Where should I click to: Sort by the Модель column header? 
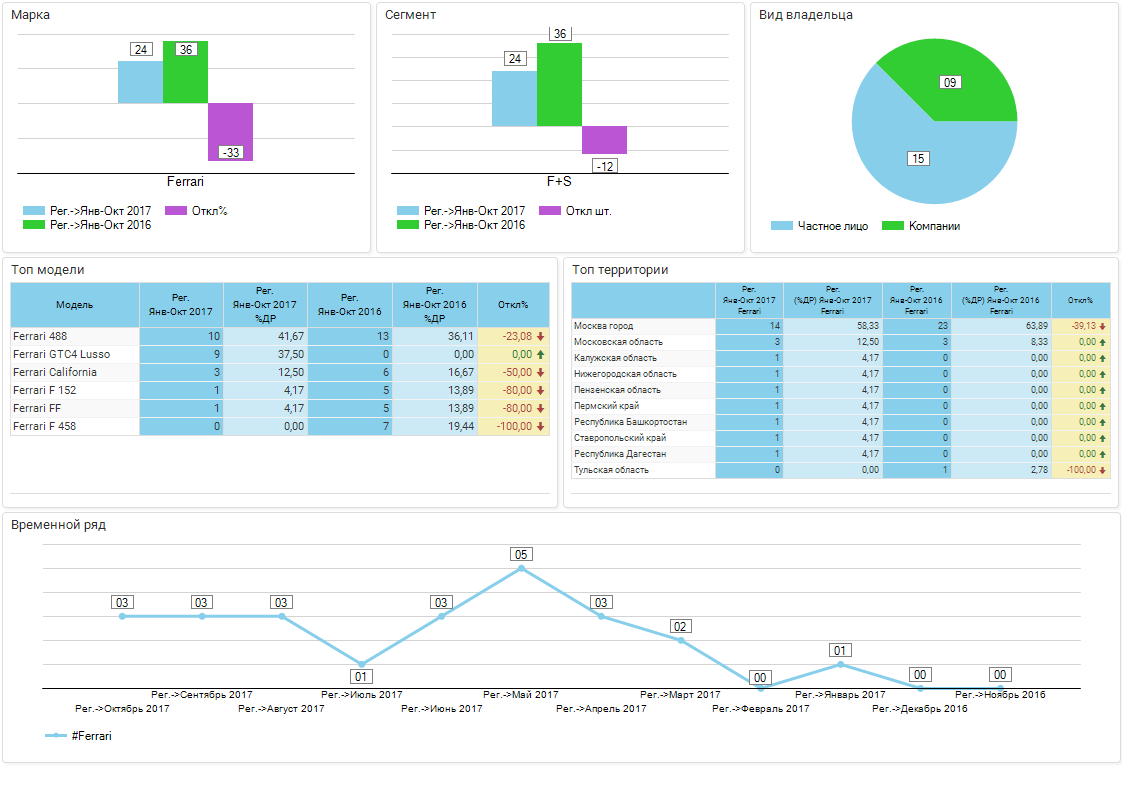75,305
